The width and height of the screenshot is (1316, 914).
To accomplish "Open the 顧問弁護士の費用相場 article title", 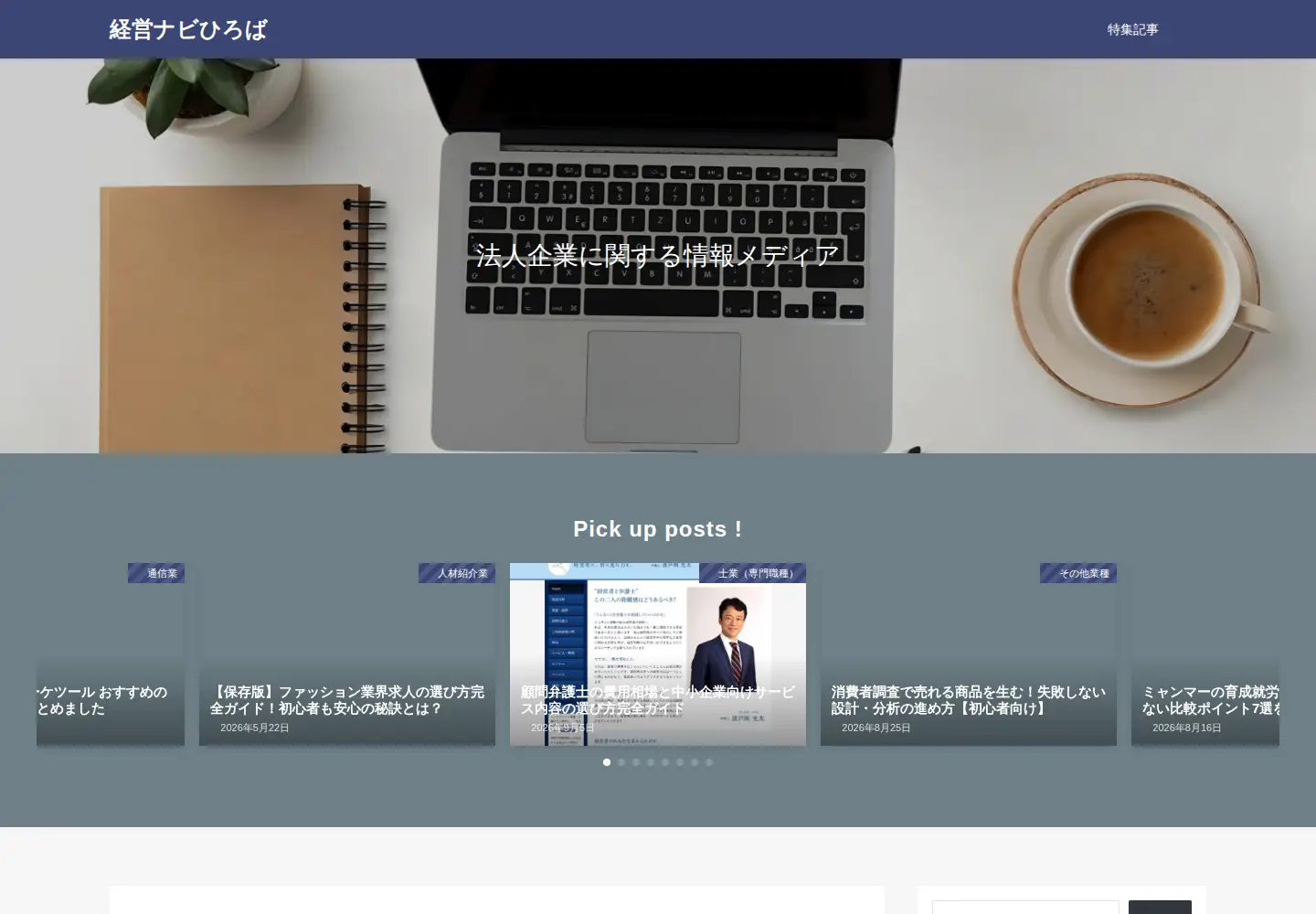I will [x=658, y=700].
